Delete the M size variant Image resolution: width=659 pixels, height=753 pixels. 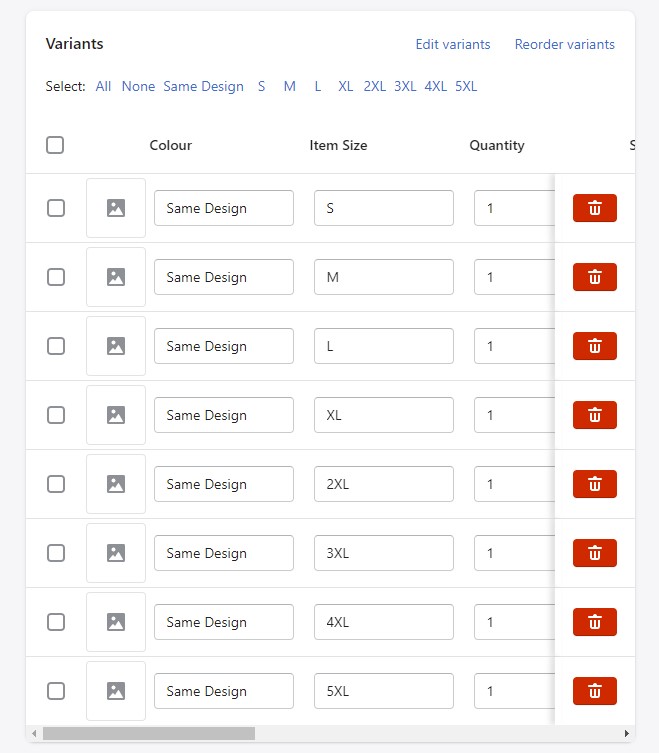(595, 277)
